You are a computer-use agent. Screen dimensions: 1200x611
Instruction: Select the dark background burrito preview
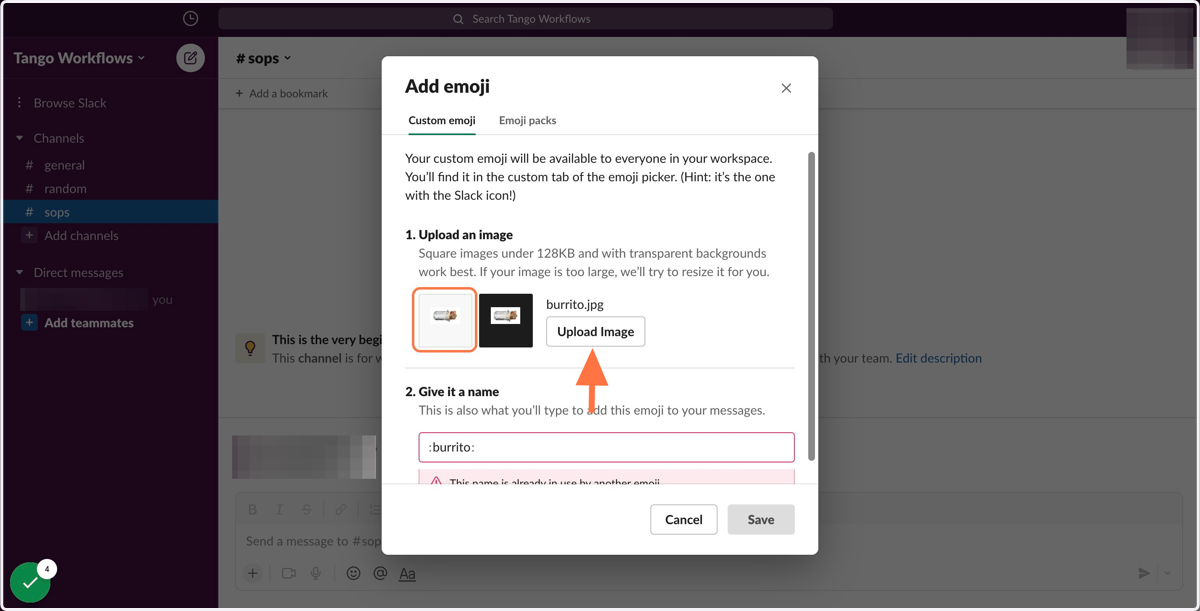[506, 320]
